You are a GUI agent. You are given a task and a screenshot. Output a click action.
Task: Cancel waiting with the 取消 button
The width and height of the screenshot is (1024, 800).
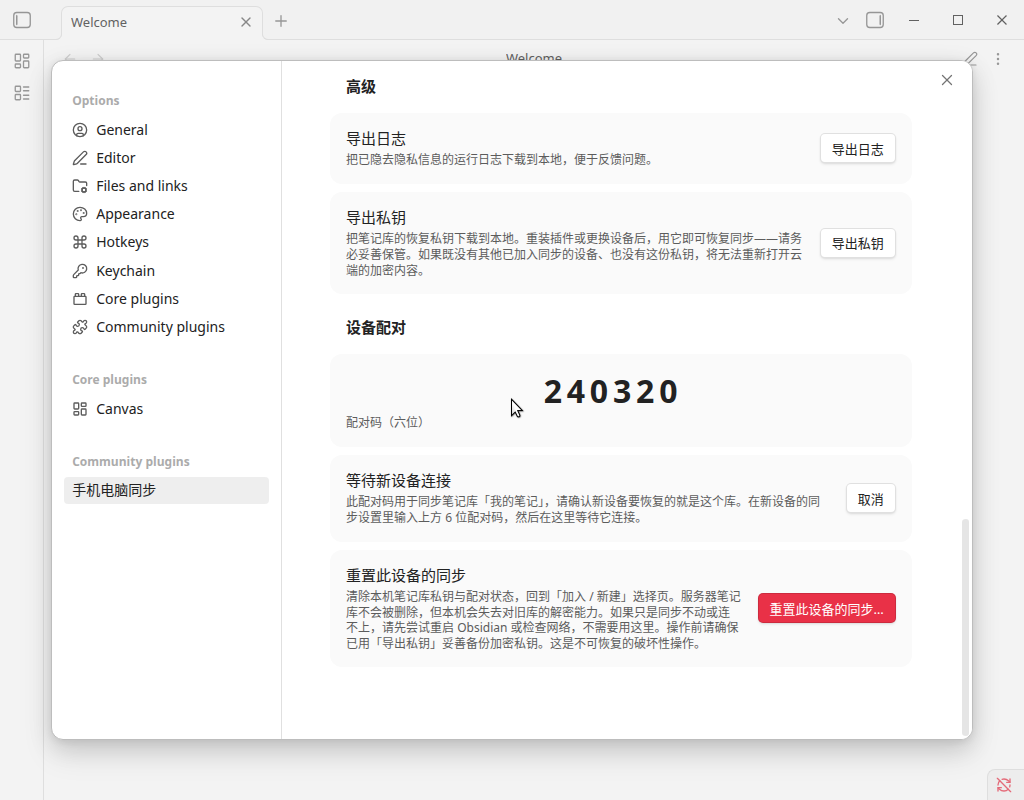[x=871, y=499]
